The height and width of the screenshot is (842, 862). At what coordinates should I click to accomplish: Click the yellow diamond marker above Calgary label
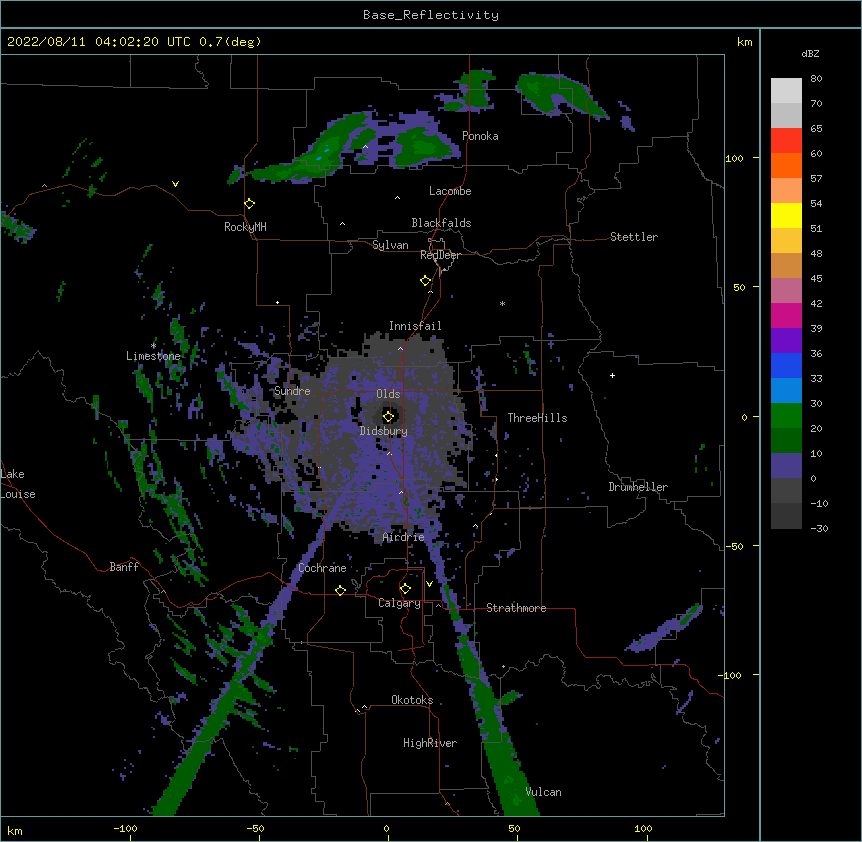pyautogui.click(x=405, y=589)
